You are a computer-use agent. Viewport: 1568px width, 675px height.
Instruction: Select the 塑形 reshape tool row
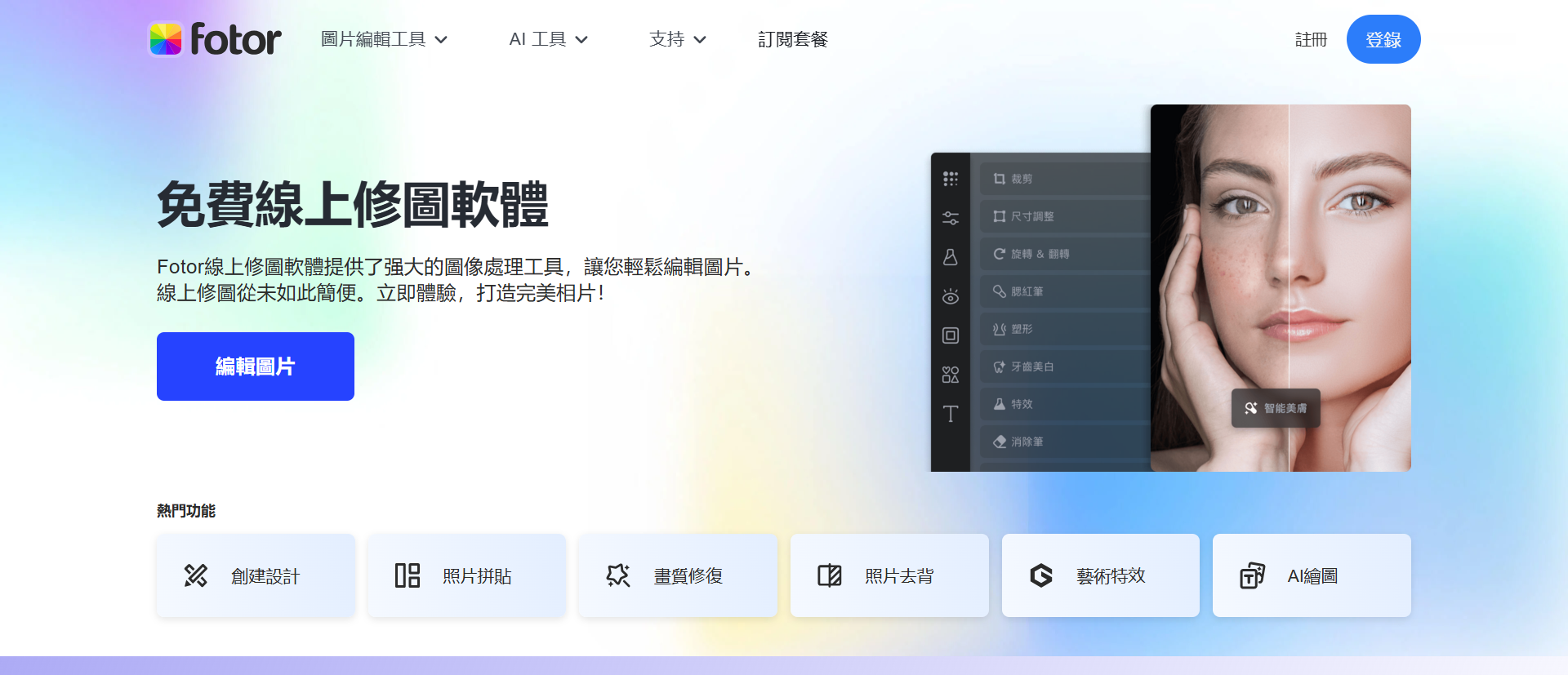1066,329
